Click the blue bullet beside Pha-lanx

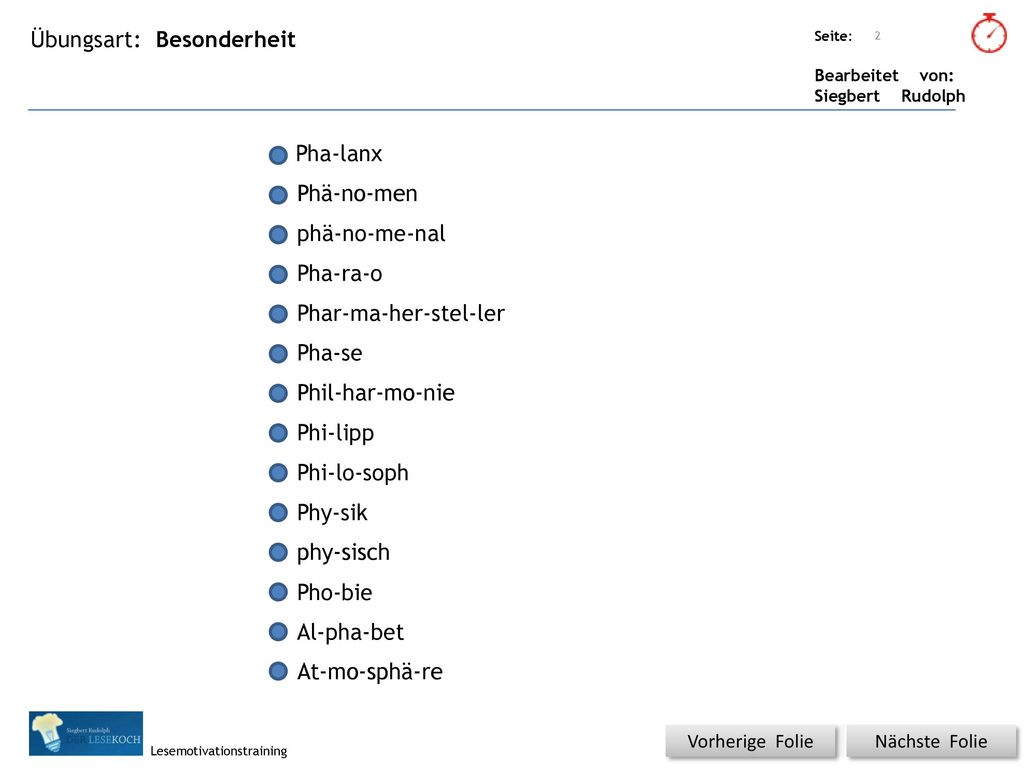click(x=278, y=155)
